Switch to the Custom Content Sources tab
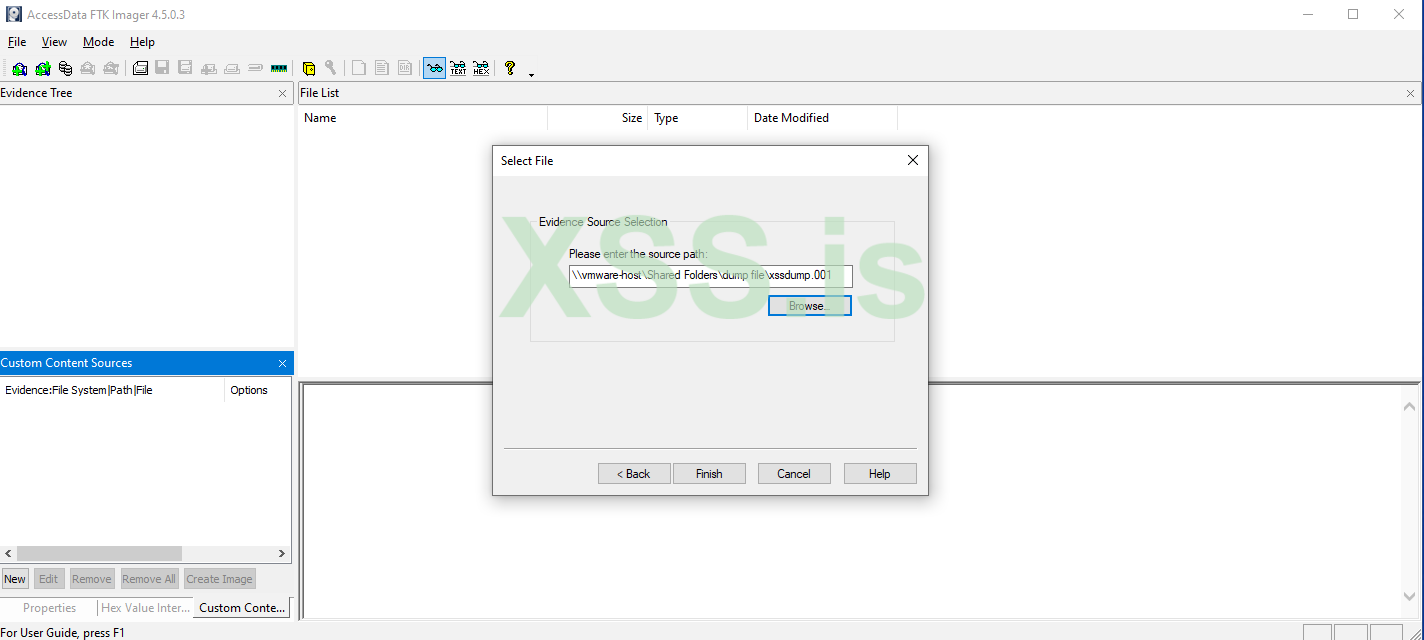1424x640 pixels. pyautogui.click(x=242, y=607)
